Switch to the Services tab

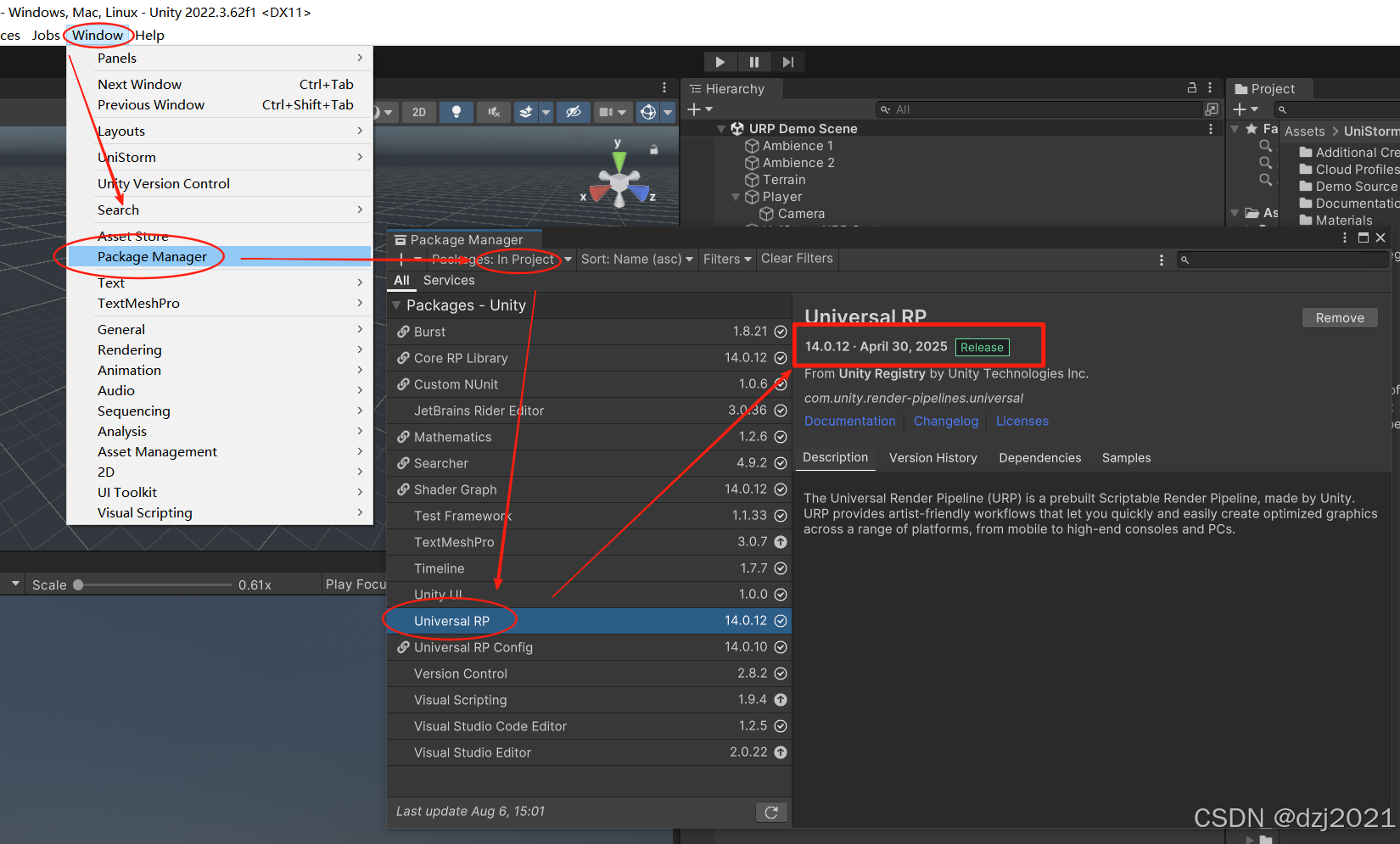pos(449,281)
